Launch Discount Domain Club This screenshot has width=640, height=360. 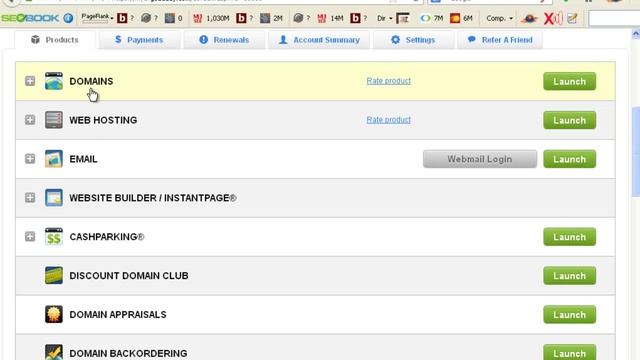click(569, 276)
